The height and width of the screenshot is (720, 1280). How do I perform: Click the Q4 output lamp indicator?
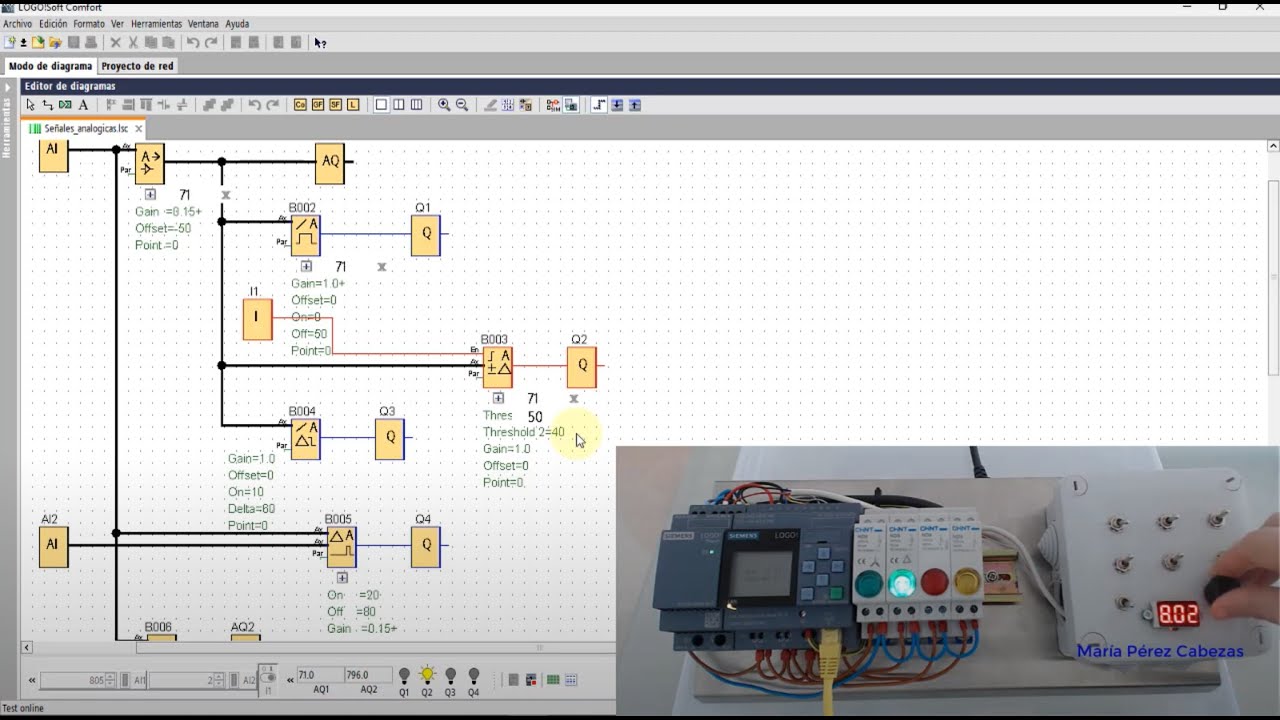pyautogui.click(x=474, y=676)
